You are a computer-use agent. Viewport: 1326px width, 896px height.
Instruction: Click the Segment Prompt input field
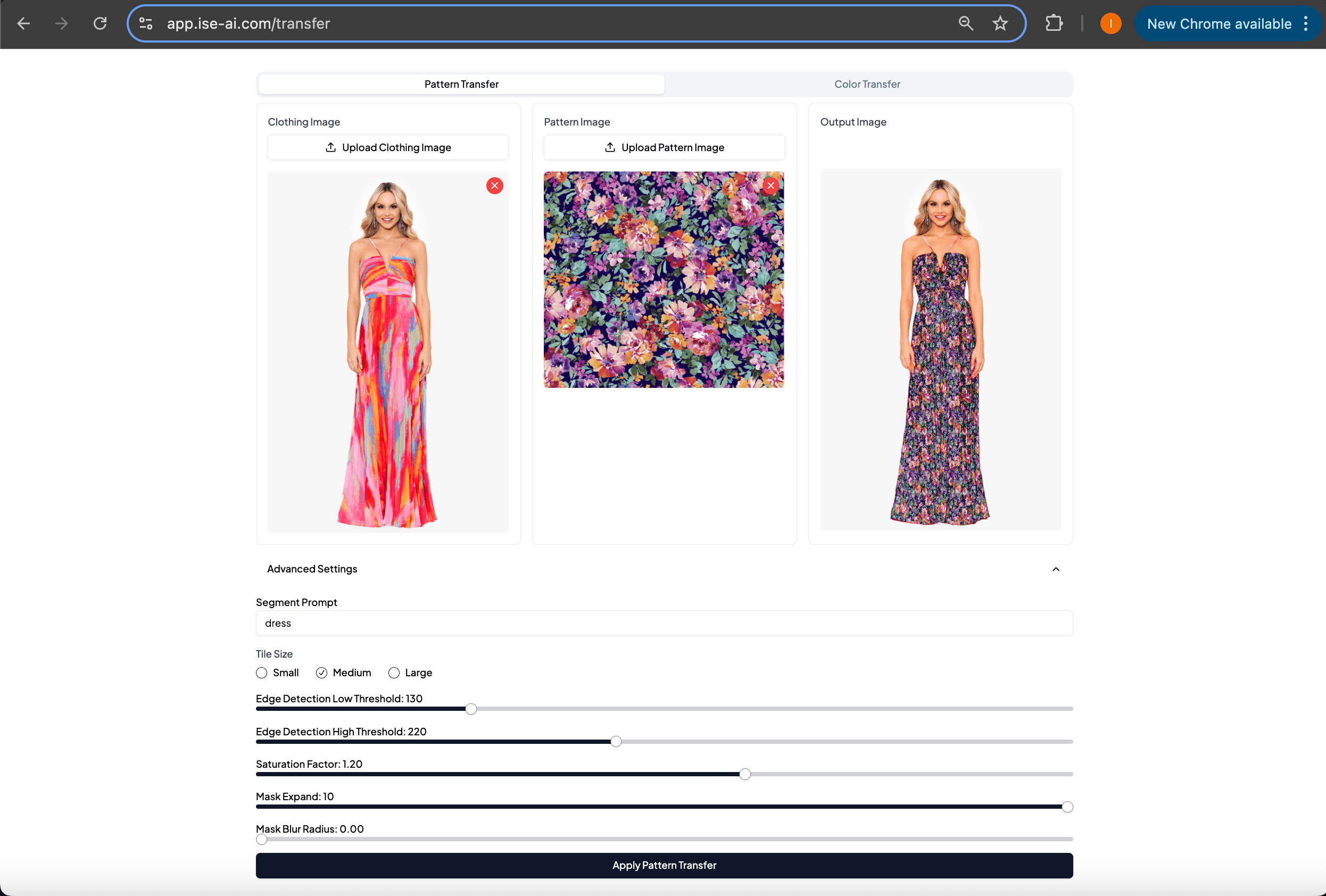click(x=663, y=623)
